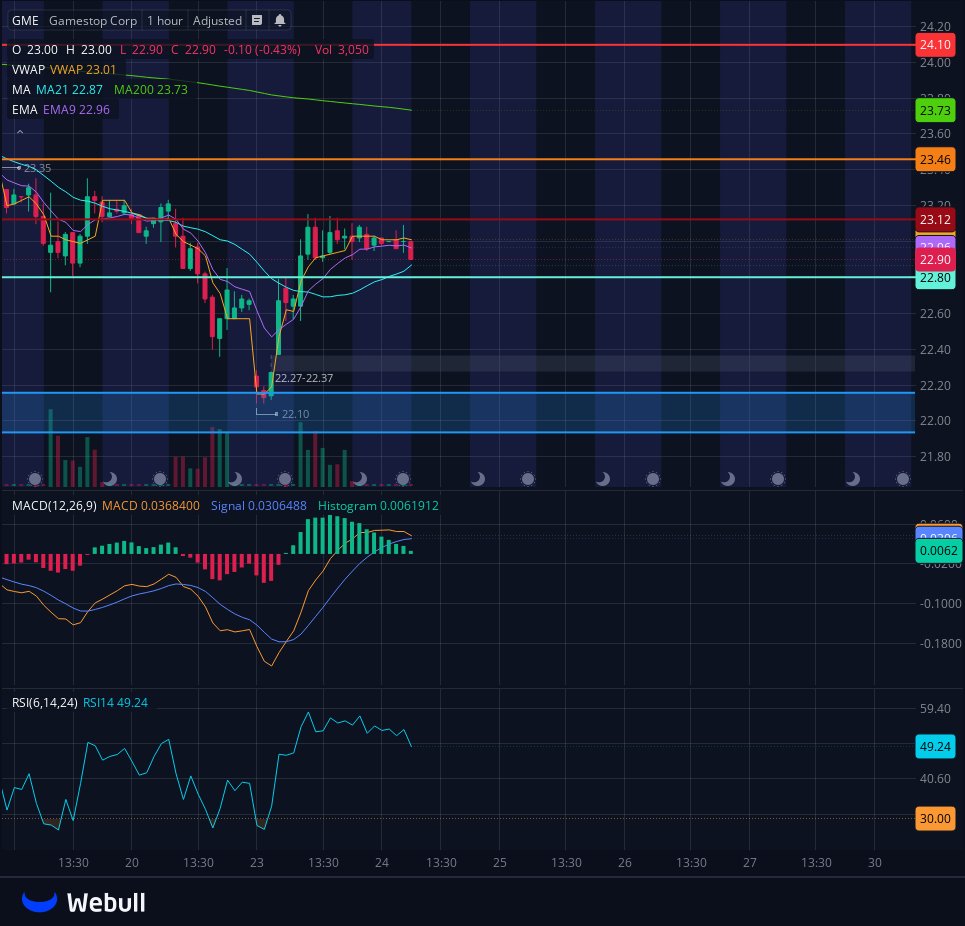Click the 22.90 current price tag

pyautogui.click(x=935, y=260)
